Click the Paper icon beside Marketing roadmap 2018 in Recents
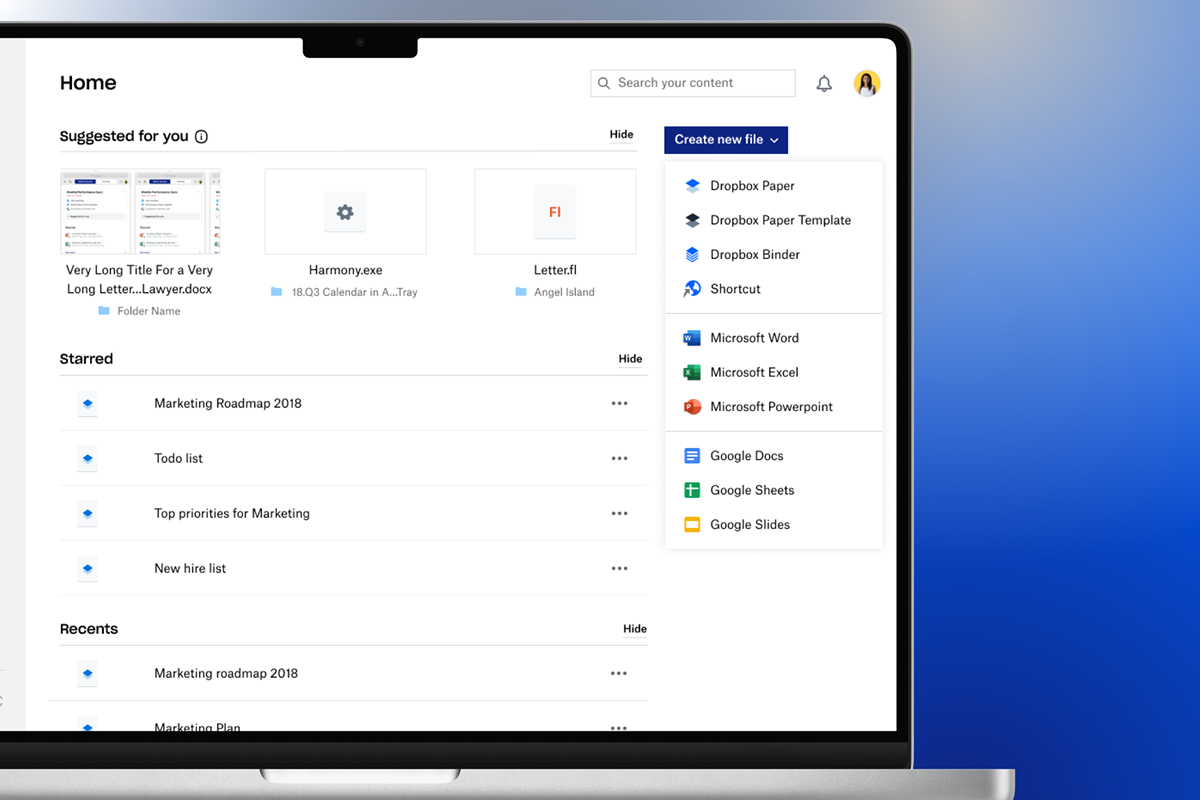 pyautogui.click(x=88, y=674)
